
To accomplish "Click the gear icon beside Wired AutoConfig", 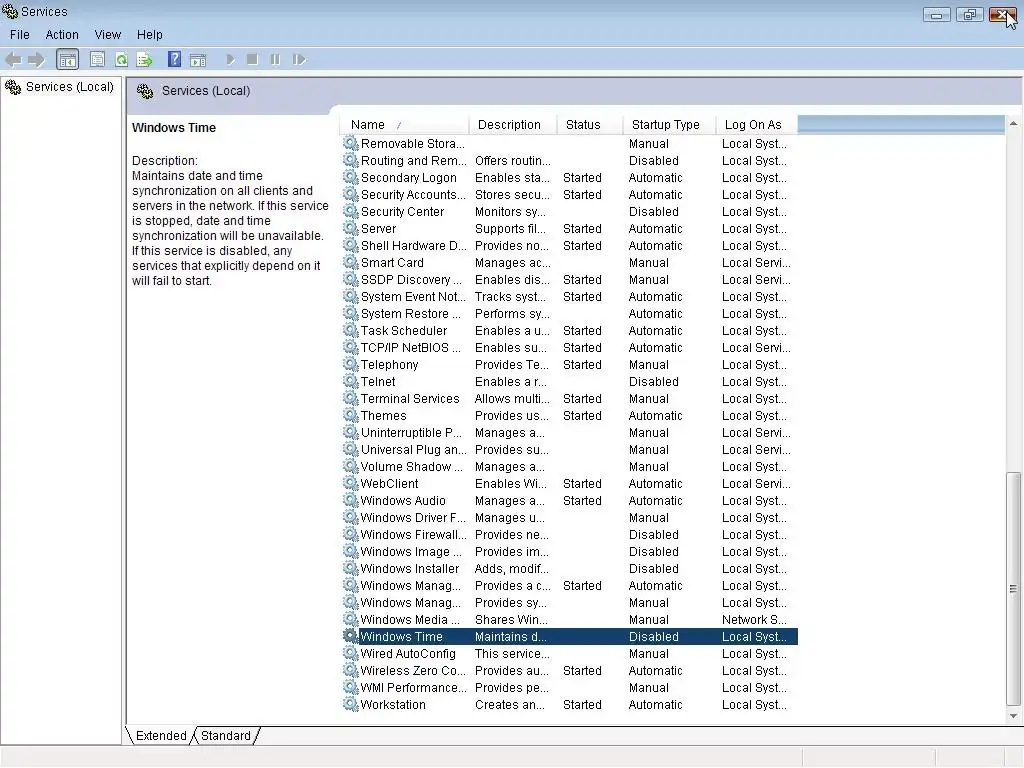I will pyautogui.click(x=351, y=654).
